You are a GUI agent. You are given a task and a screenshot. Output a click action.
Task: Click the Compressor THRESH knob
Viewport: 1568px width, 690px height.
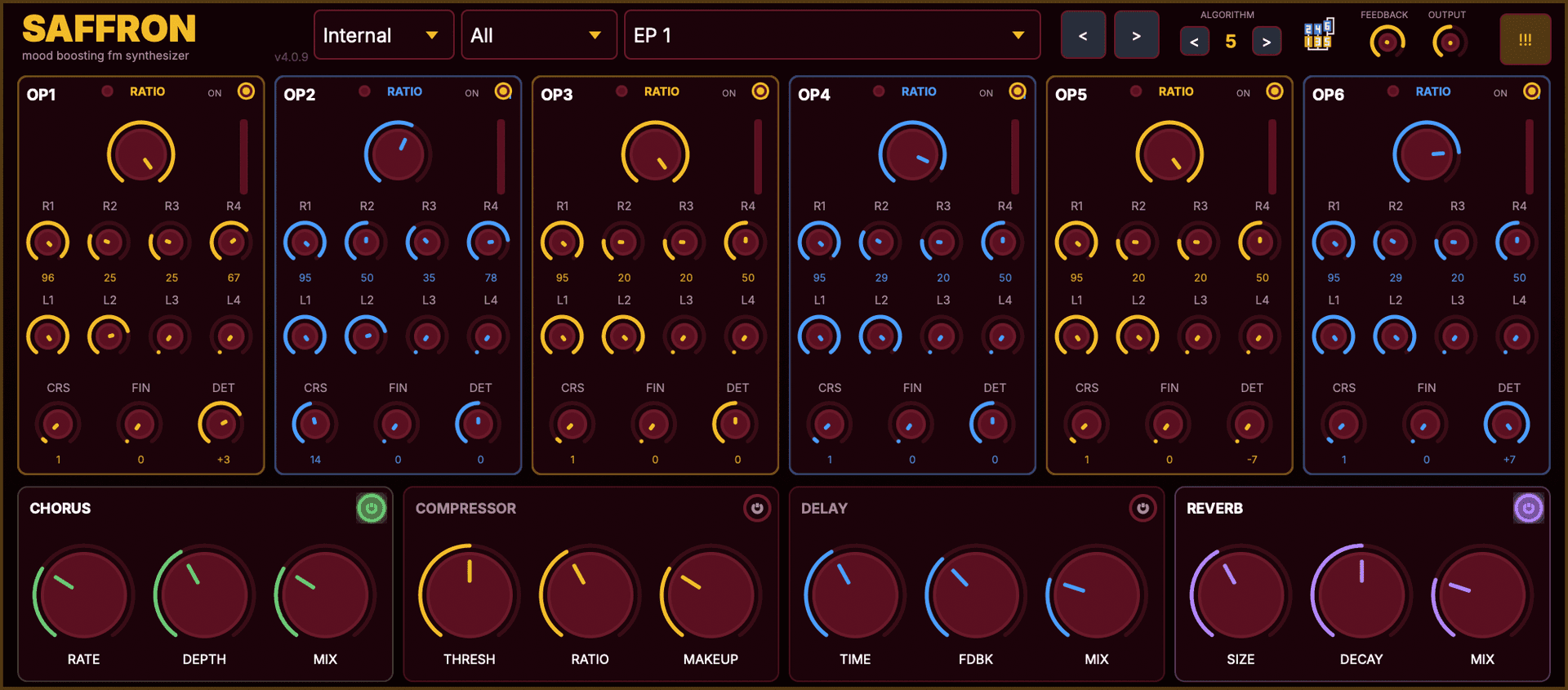point(469,594)
